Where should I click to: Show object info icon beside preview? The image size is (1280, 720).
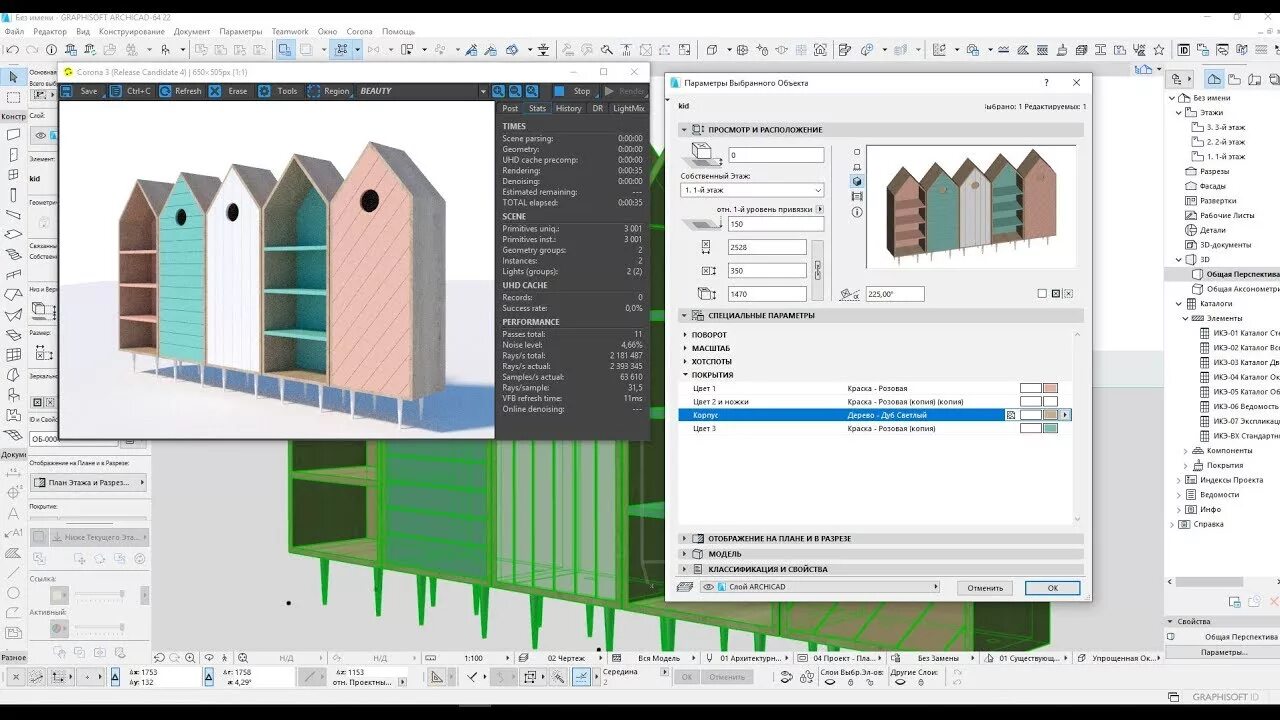[x=857, y=212]
